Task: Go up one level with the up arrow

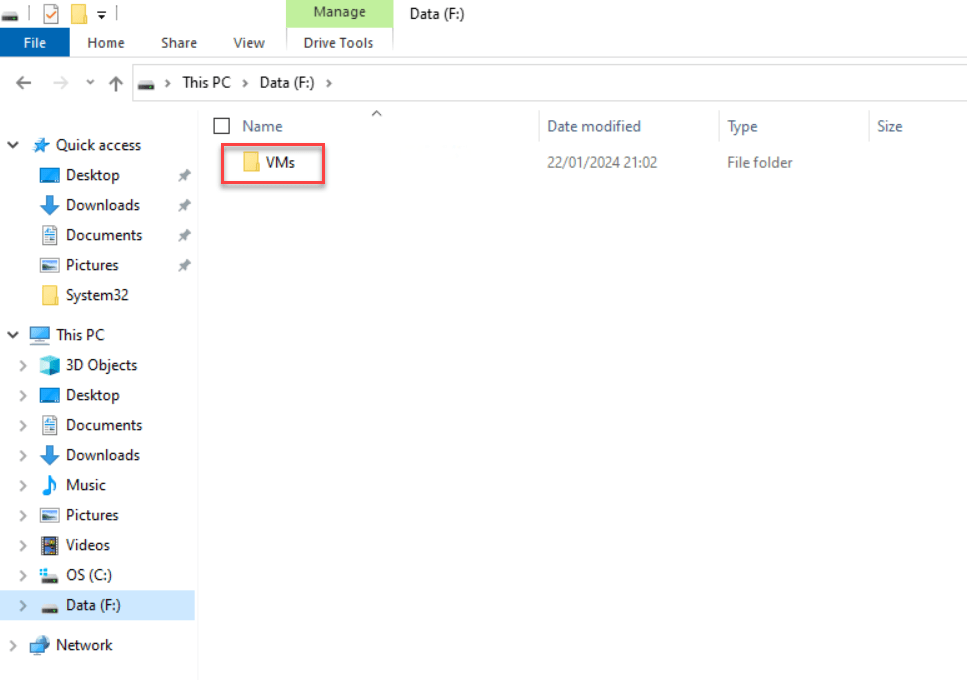Action: click(116, 84)
